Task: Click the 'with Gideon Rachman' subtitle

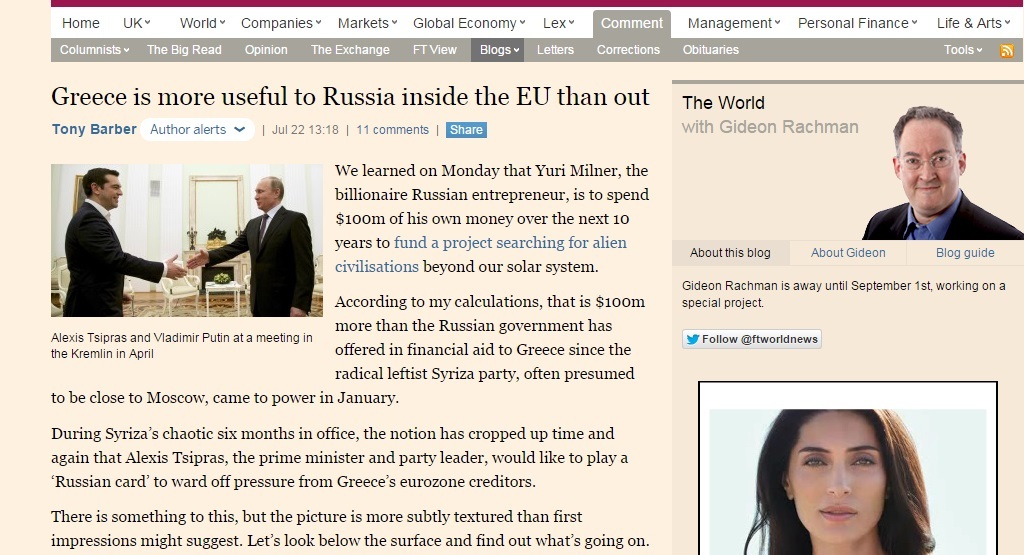Action: coord(770,127)
